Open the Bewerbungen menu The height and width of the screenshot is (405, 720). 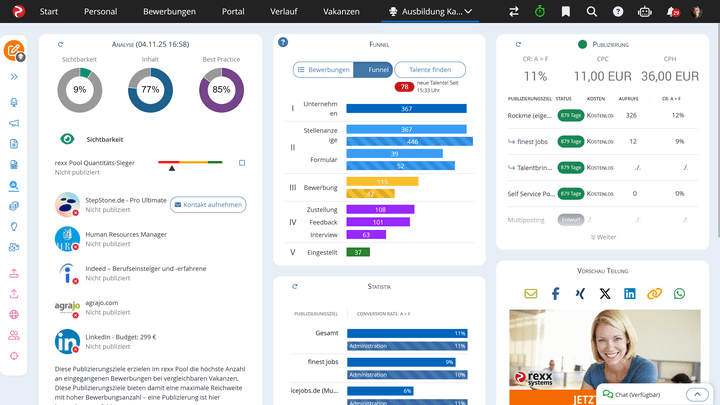coord(169,12)
